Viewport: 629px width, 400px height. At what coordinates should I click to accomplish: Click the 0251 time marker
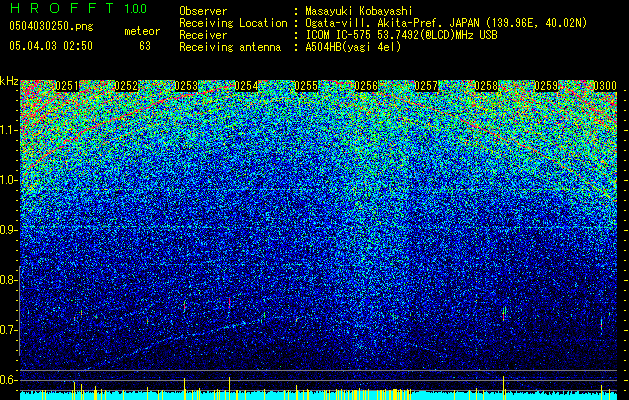point(67,86)
